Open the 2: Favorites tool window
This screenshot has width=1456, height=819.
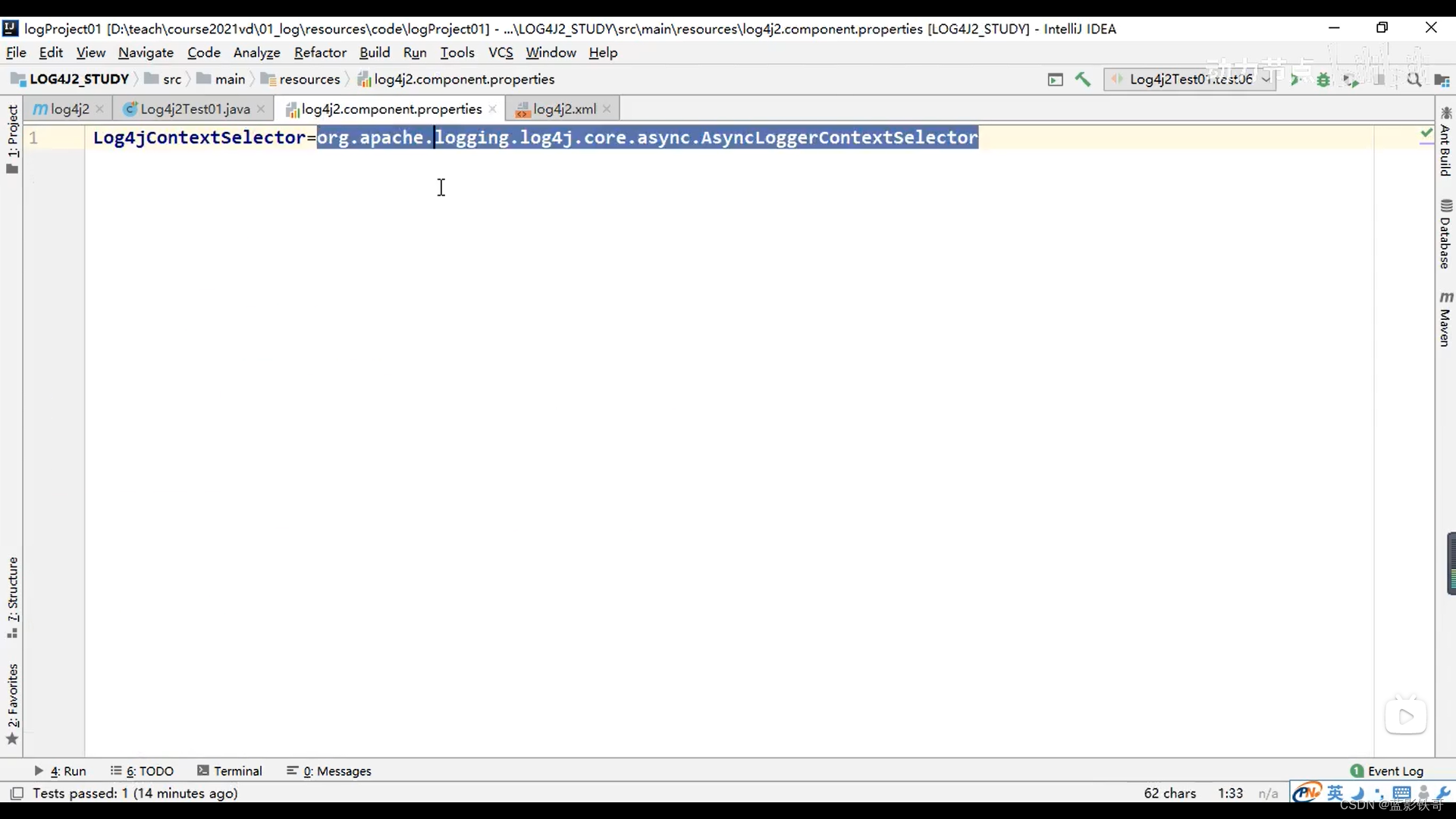12,704
